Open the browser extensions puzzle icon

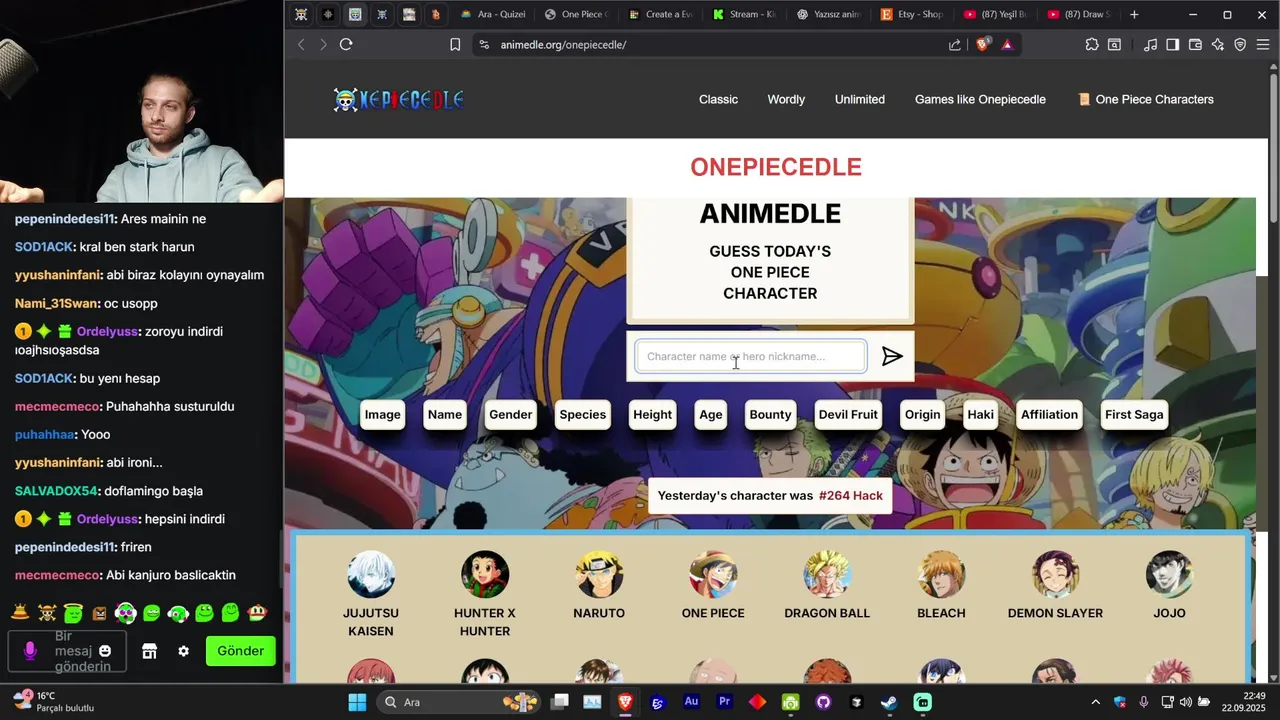[1092, 44]
